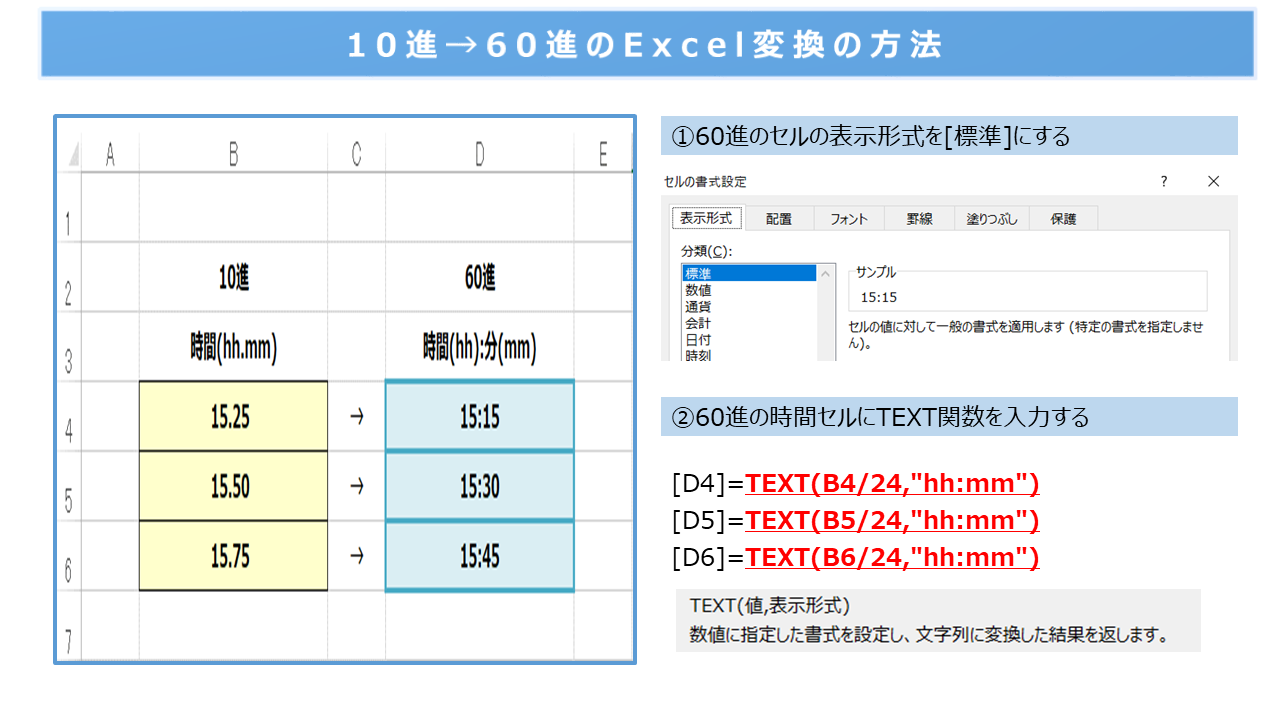Select column E header
1280x720 pixels.
coord(603,153)
